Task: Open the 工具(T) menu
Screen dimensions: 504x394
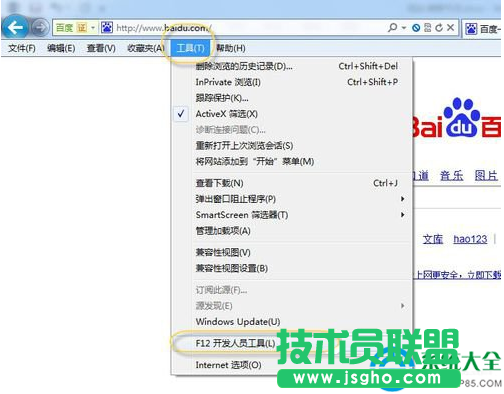Action: [191, 48]
